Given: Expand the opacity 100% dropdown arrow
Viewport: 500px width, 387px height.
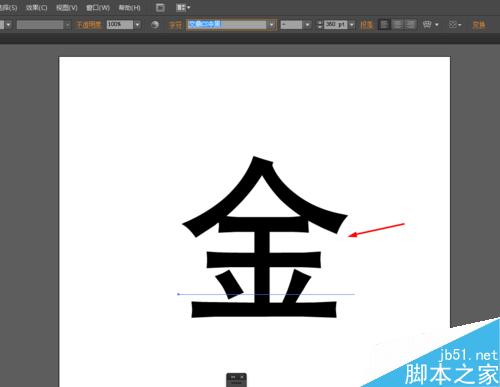Looking at the screenshot, I should (x=137, y=25).
